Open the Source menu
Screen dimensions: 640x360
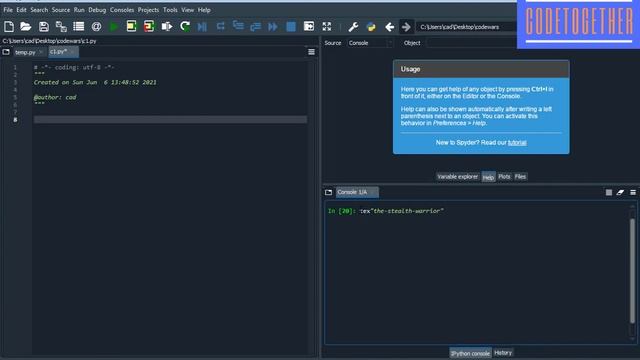click(x=61, y=10)
